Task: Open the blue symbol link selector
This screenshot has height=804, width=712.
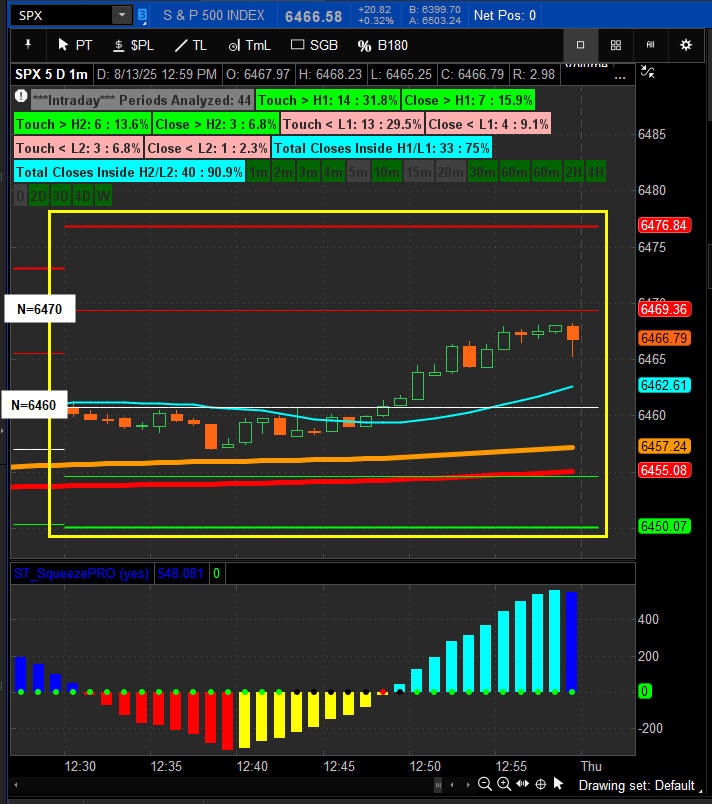Action: (143, 15)
